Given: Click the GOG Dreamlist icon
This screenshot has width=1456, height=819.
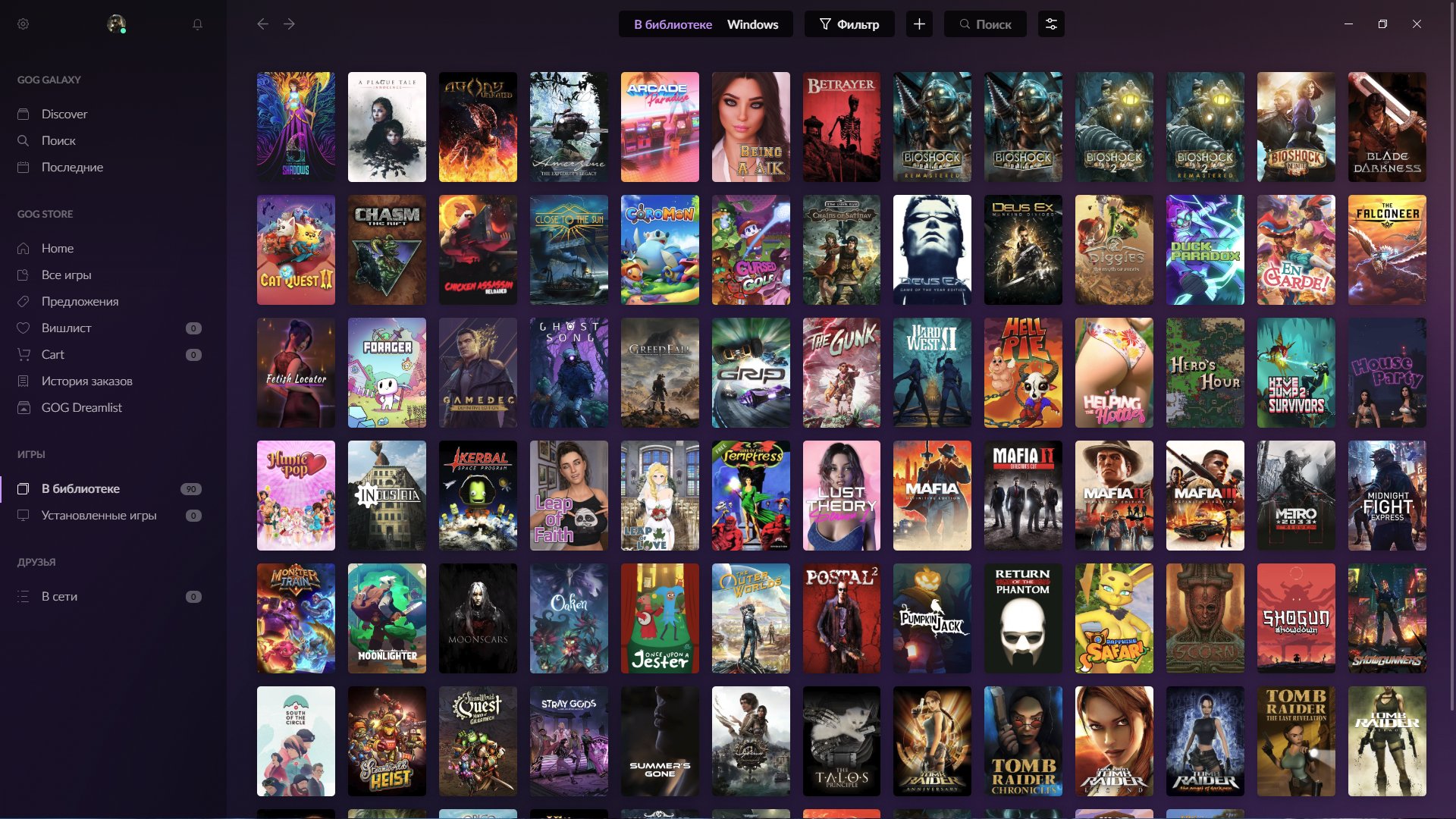Looking at the screenshot, I should pyautogui.click(x=24, y=407).
